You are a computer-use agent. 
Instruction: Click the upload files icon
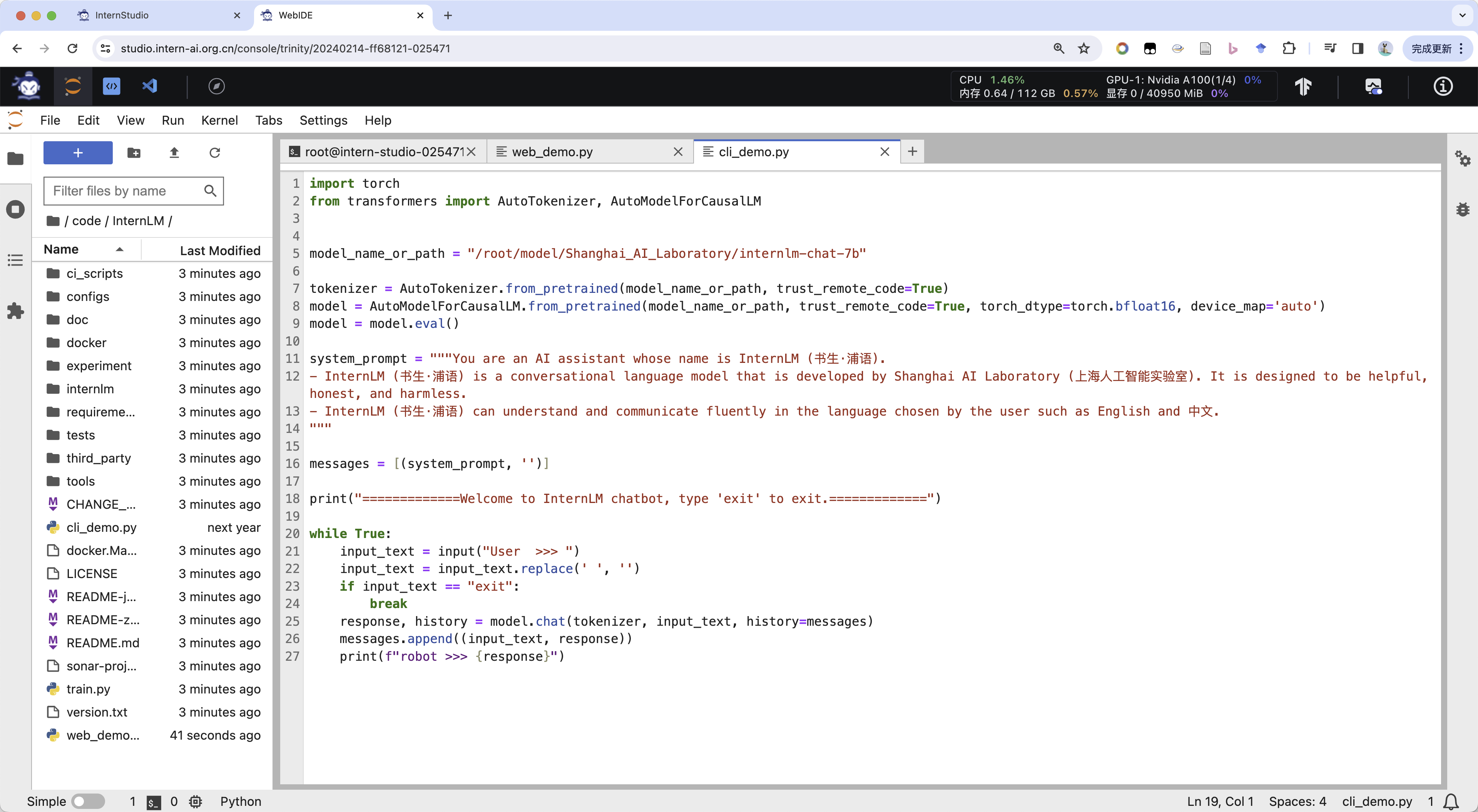click(x=174, y=153)
